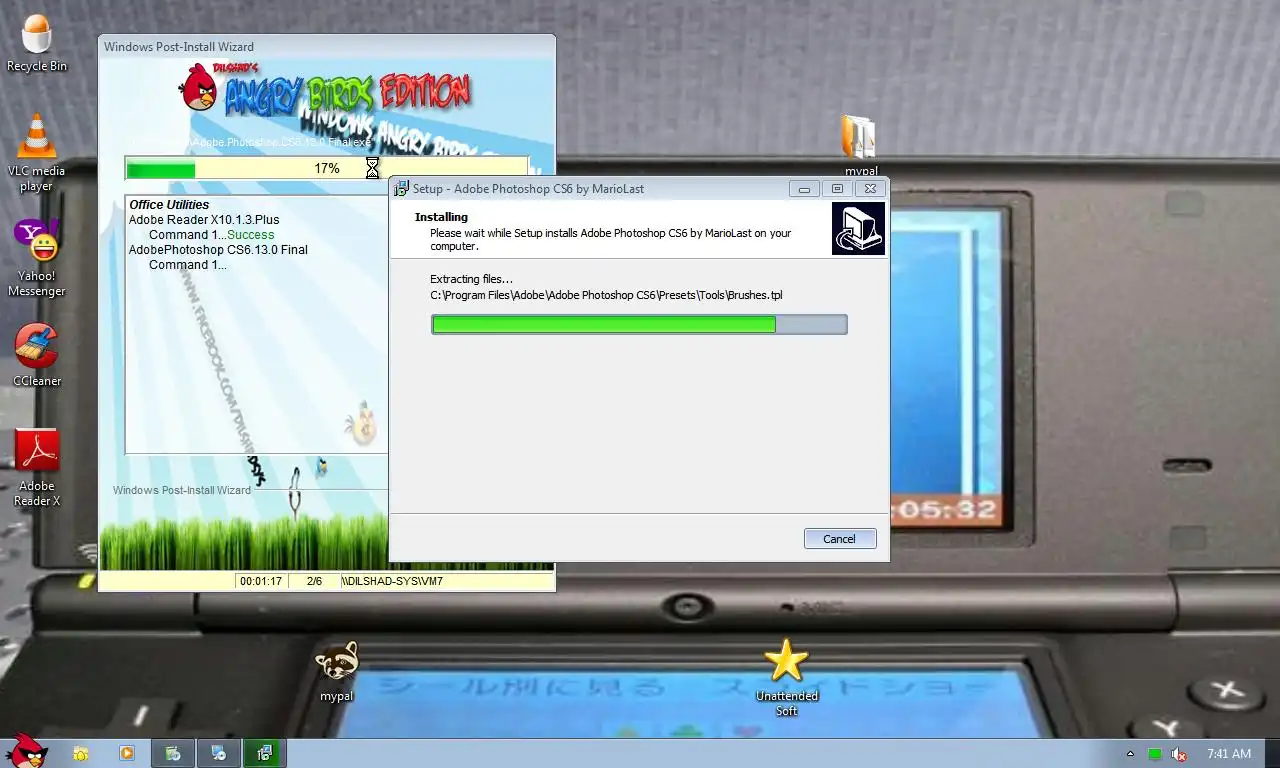Image resolution: width=1280 pixels, height=768 pixels.
Task: Launch VLC media player from desktop
Action: click(37, 153)
